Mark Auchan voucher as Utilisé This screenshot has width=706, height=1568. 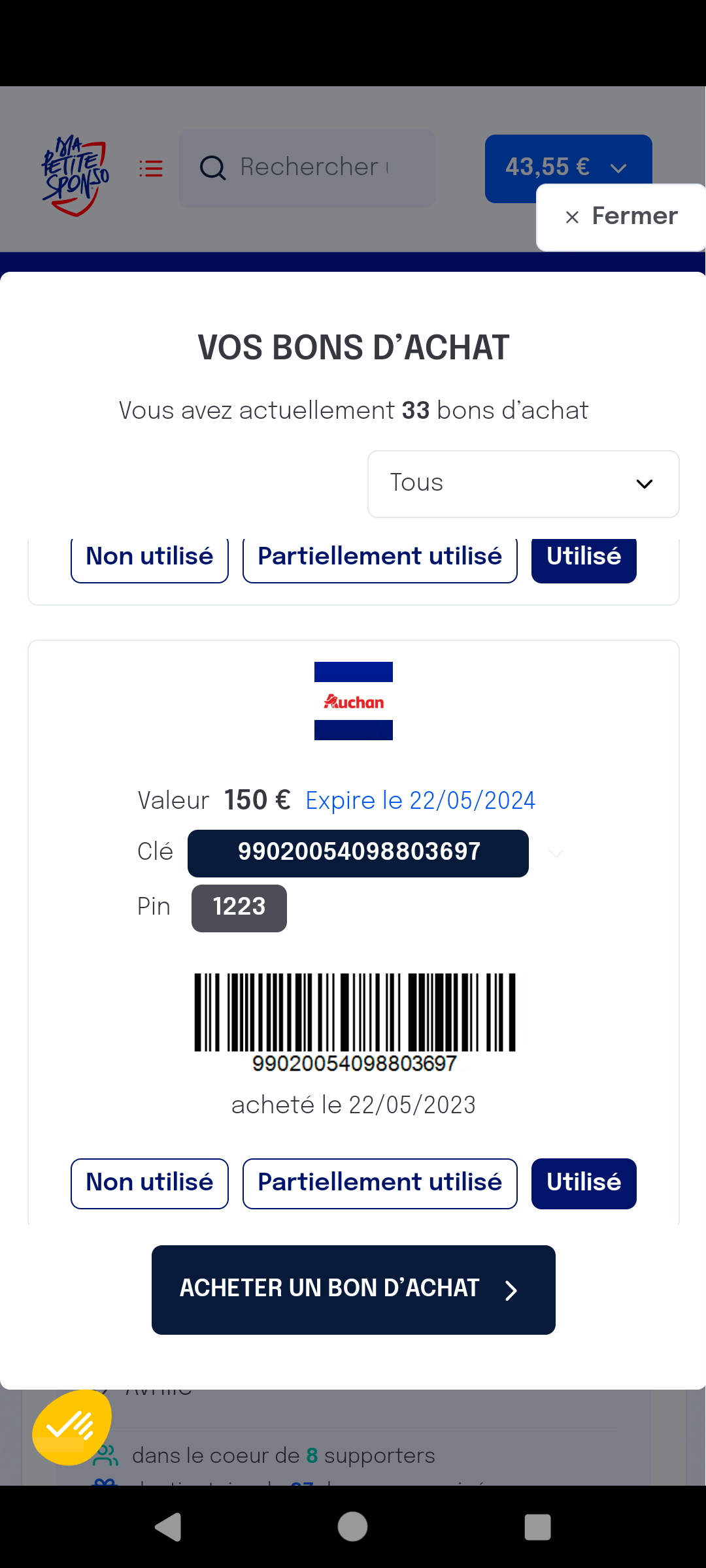coord(584,1183)
